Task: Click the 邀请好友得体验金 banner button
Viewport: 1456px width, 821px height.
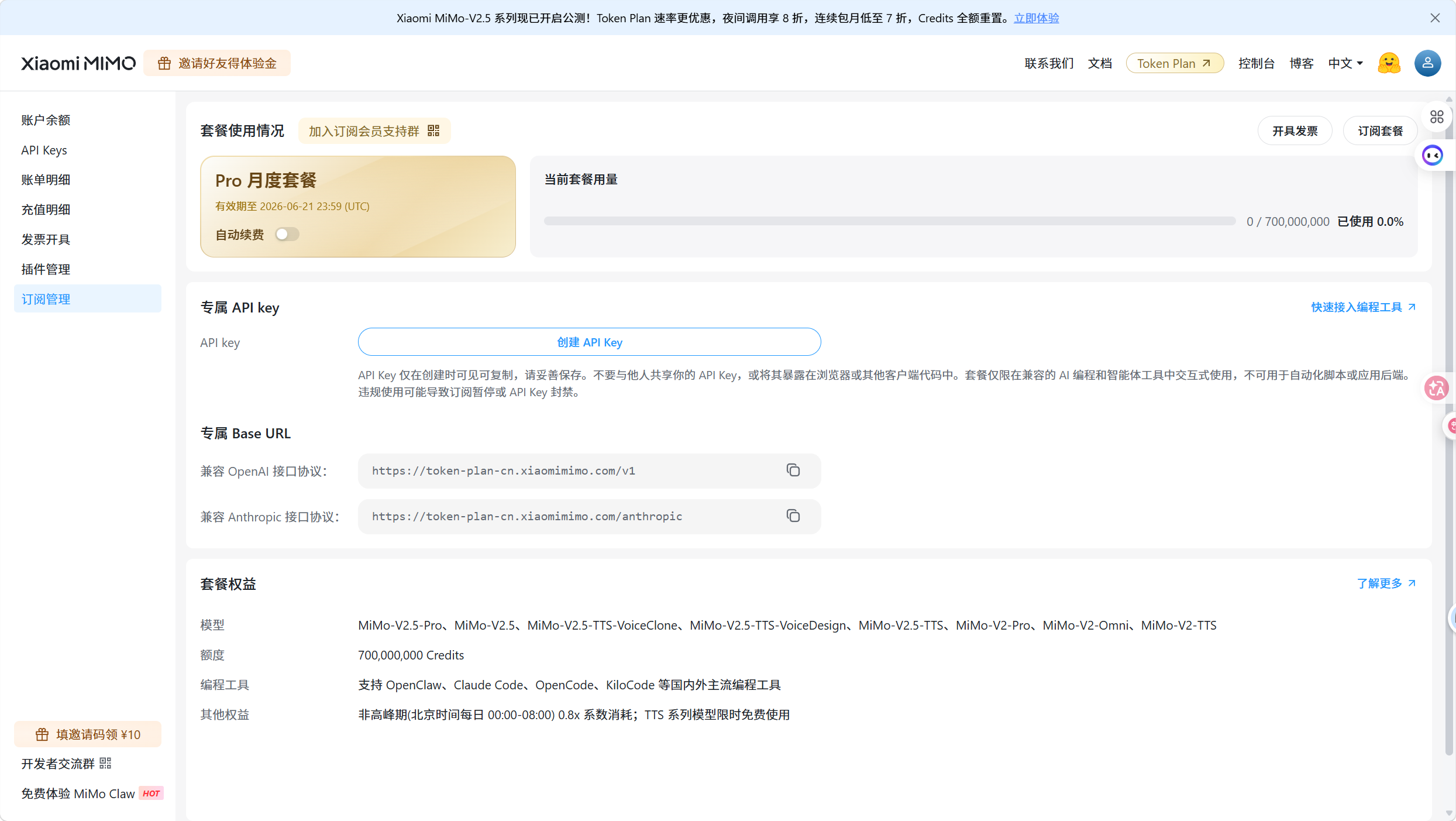Action: (x=217, y=63)
